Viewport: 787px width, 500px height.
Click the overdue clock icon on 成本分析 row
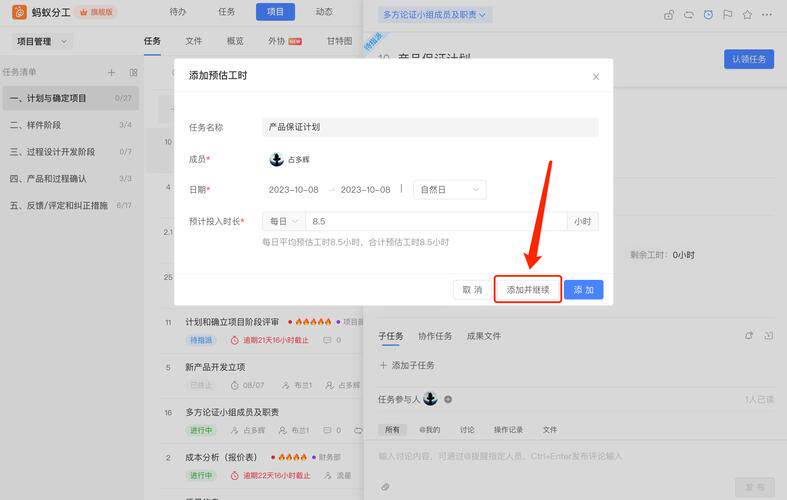pyautogui.click(x=234, y=475)
